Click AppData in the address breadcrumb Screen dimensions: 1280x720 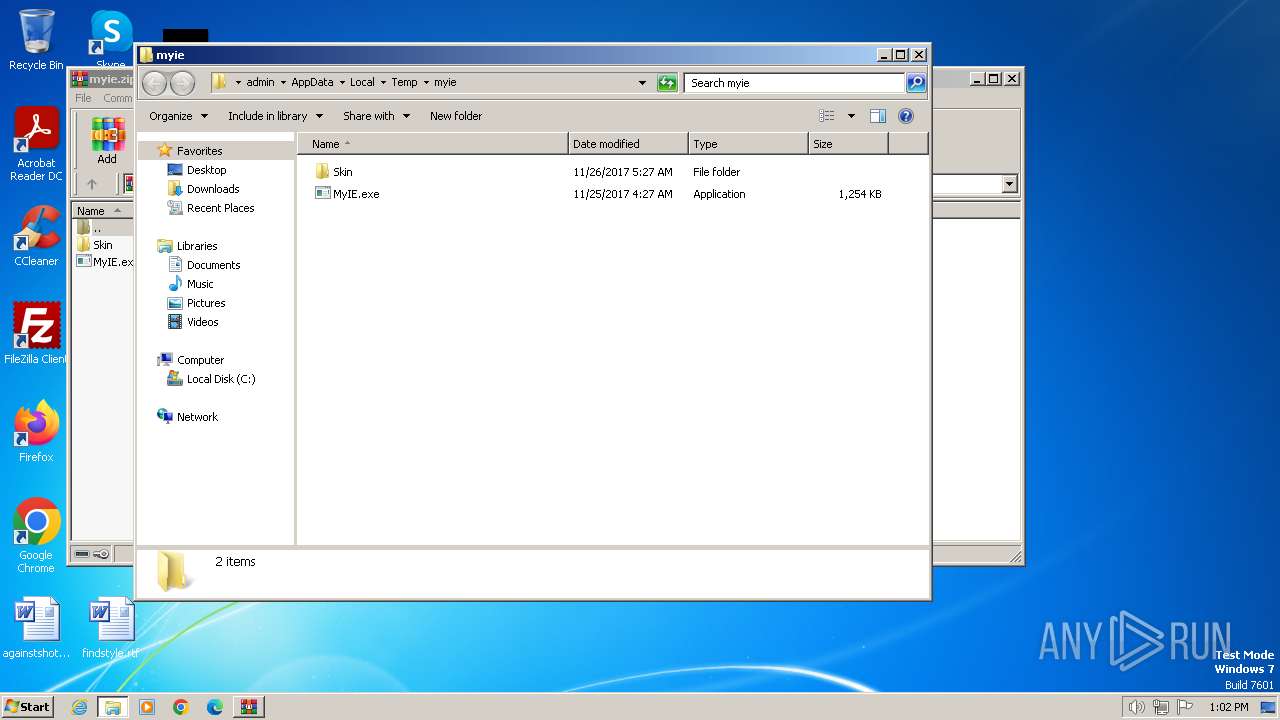[x=312, y=83]
